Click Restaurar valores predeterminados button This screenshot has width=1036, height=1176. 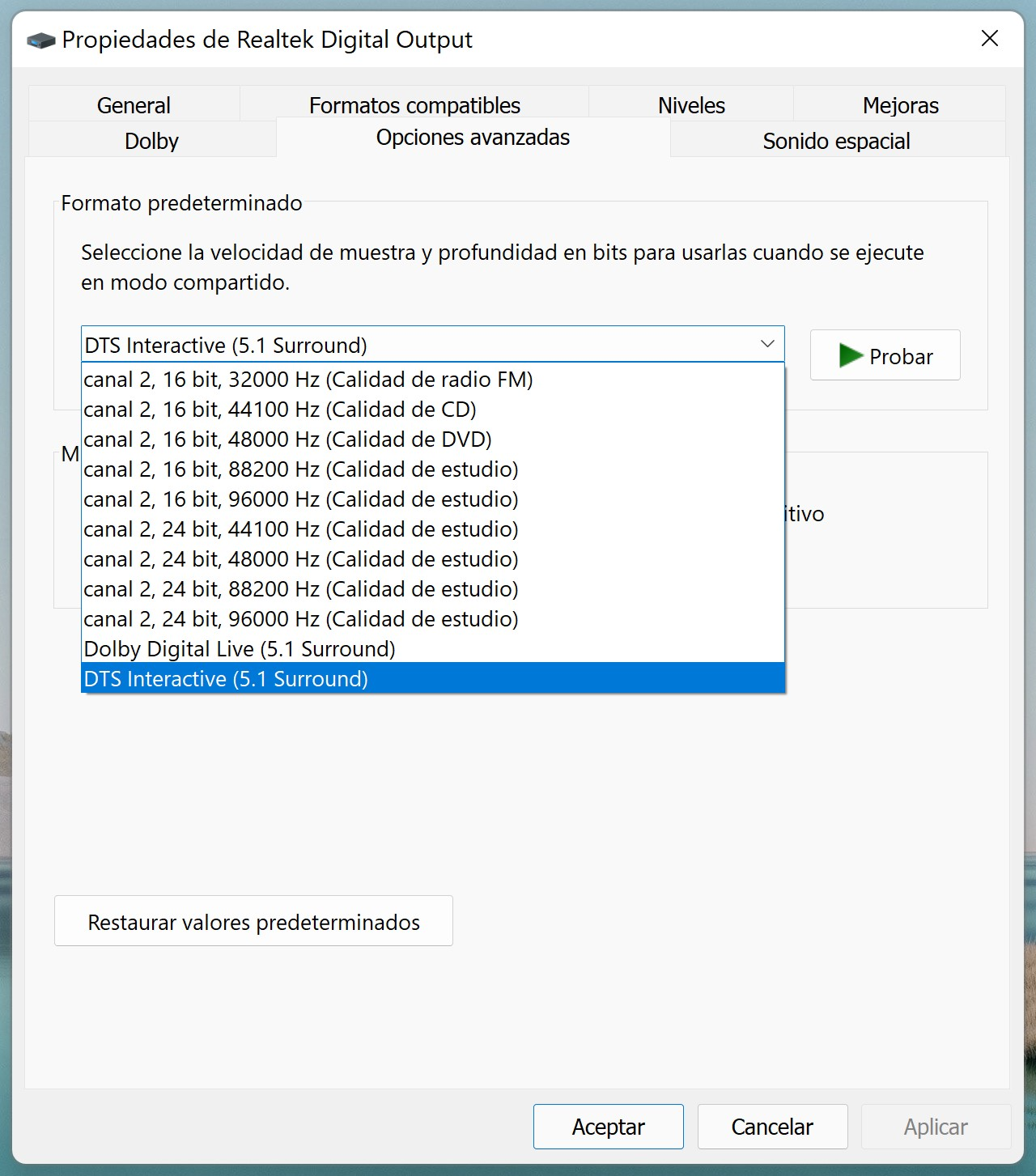[x=253, y=921]
